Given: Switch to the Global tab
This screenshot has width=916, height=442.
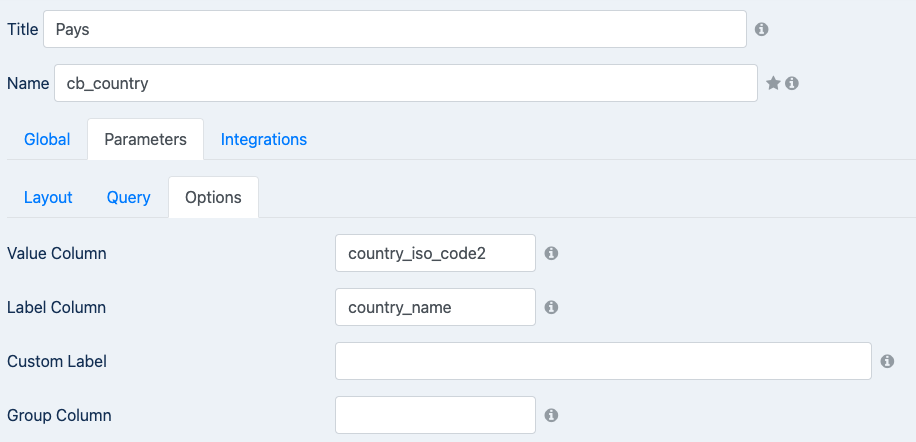Looking at the screenshot, I should [x=47, y=140].
